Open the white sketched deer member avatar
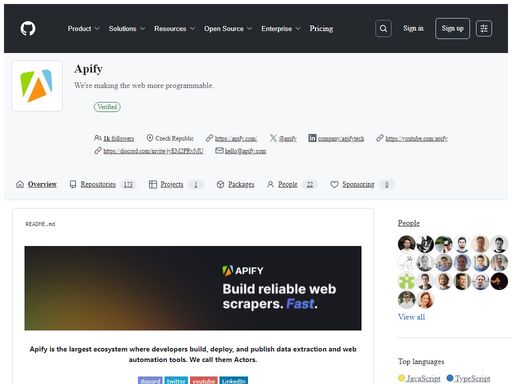 click(x=407, y=263)
